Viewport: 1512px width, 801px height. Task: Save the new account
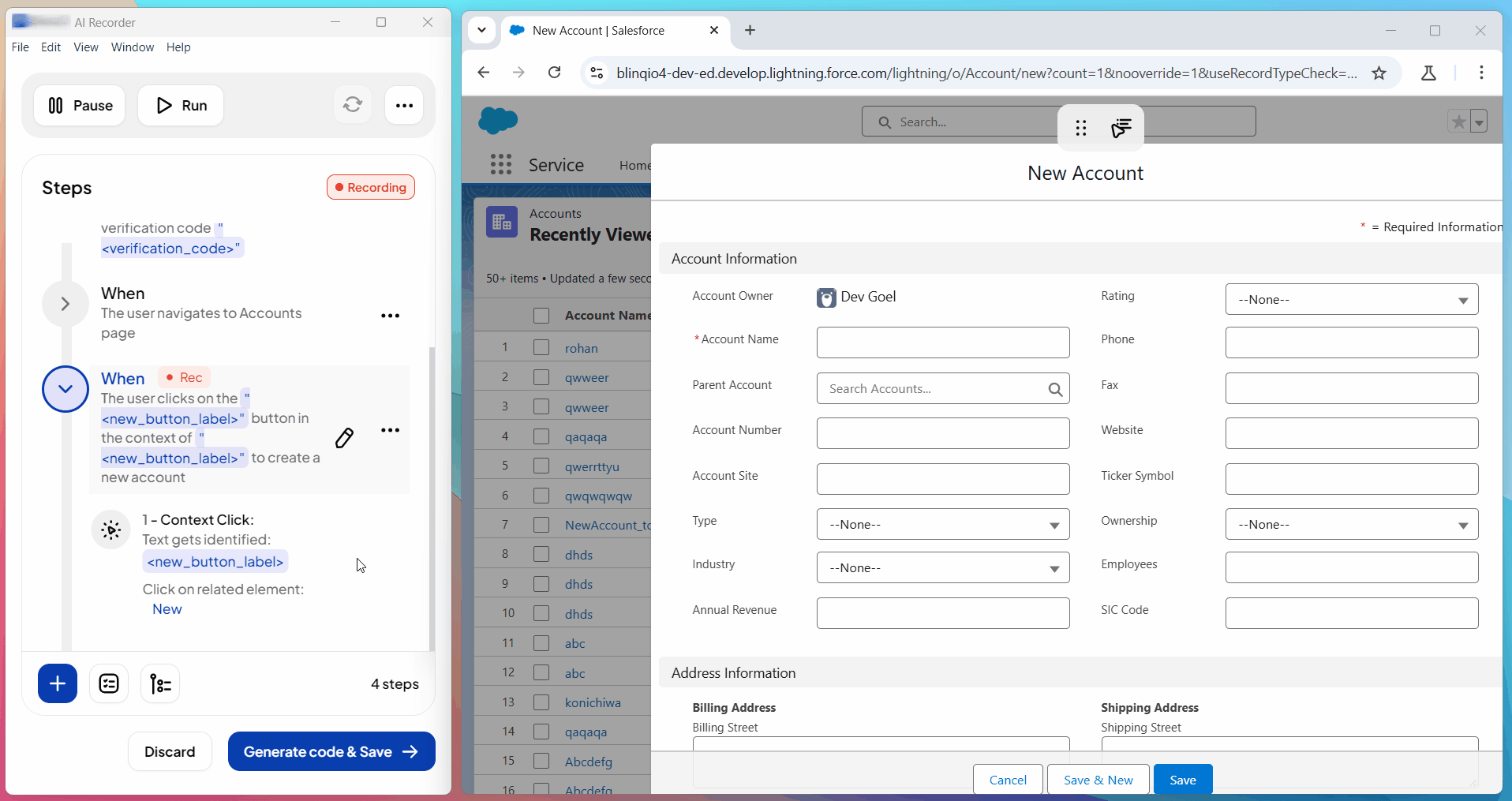1182,780
